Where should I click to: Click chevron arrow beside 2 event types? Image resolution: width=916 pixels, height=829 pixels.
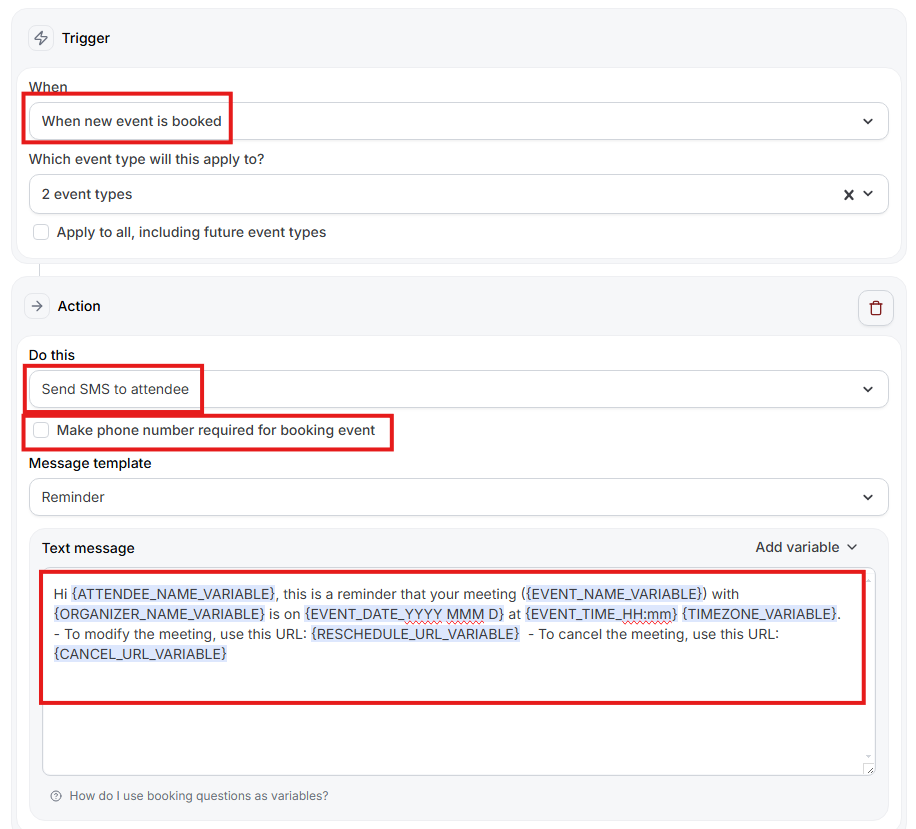pyautogui.click(x=868, y=194)
